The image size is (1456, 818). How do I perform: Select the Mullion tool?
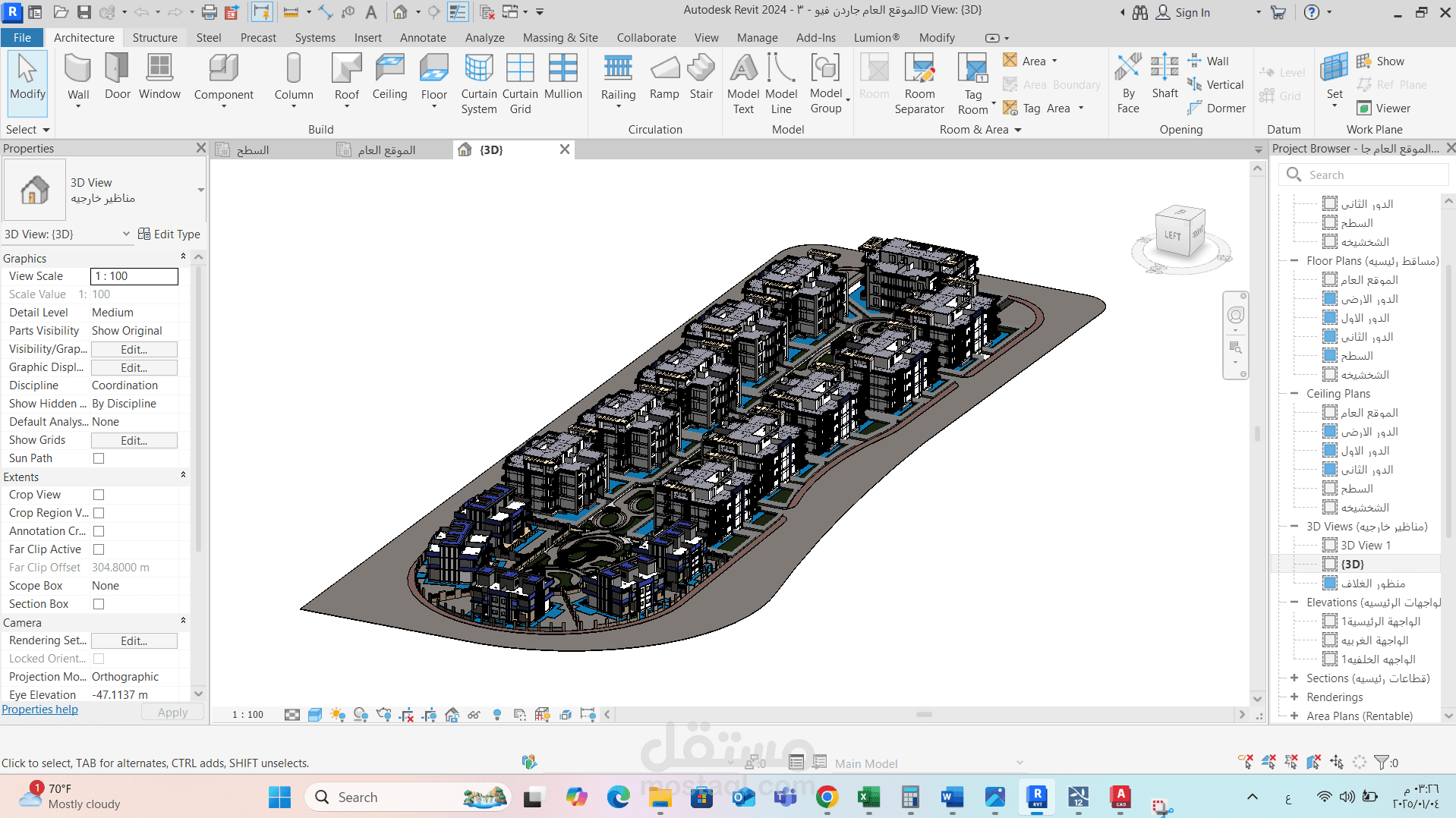pyautogui.click(x=563, y=77)
